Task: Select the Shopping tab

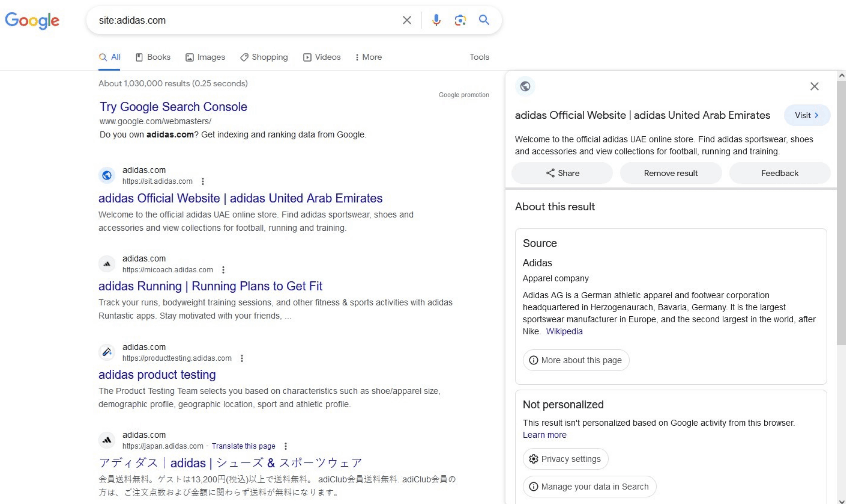Action: tap(264, 57)
